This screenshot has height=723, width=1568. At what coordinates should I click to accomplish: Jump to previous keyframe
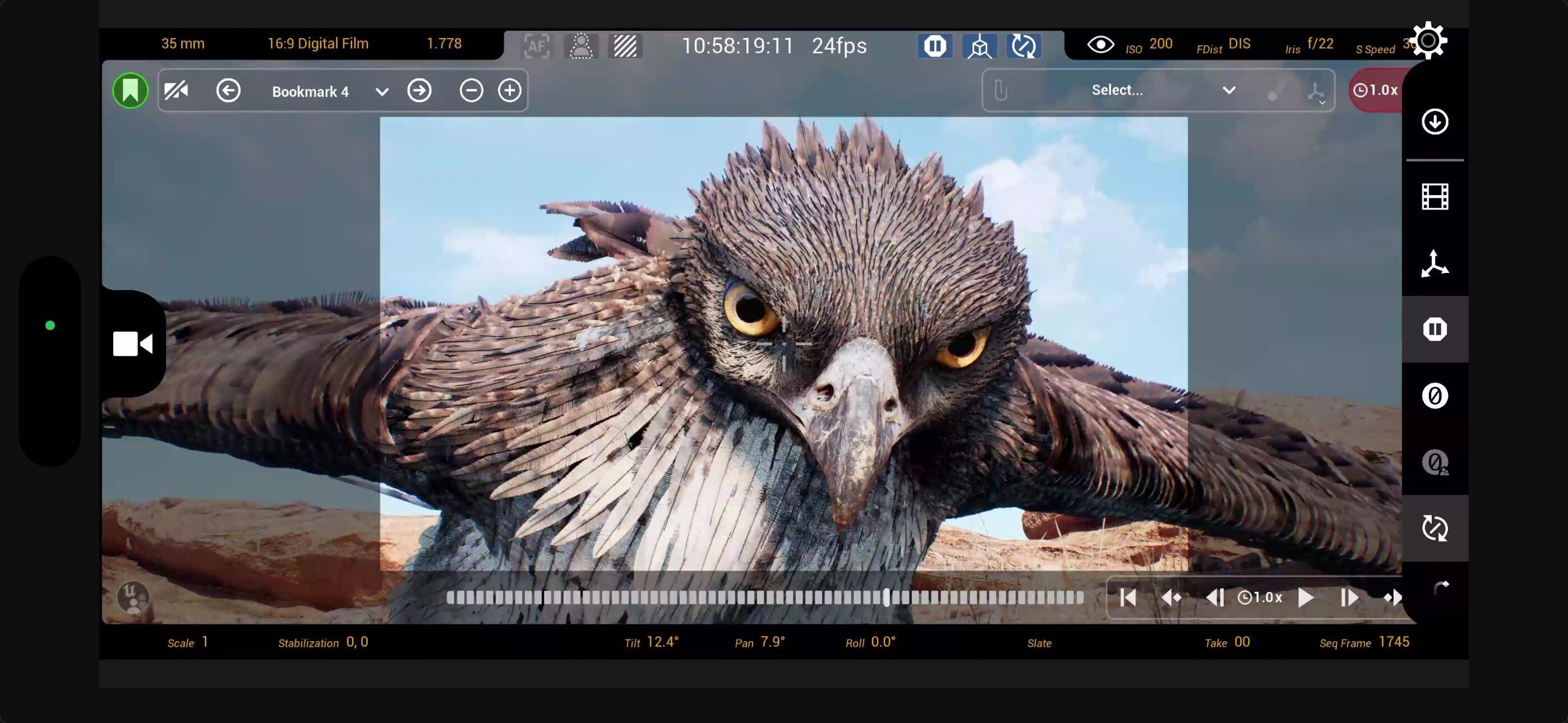click(1170, 597)
